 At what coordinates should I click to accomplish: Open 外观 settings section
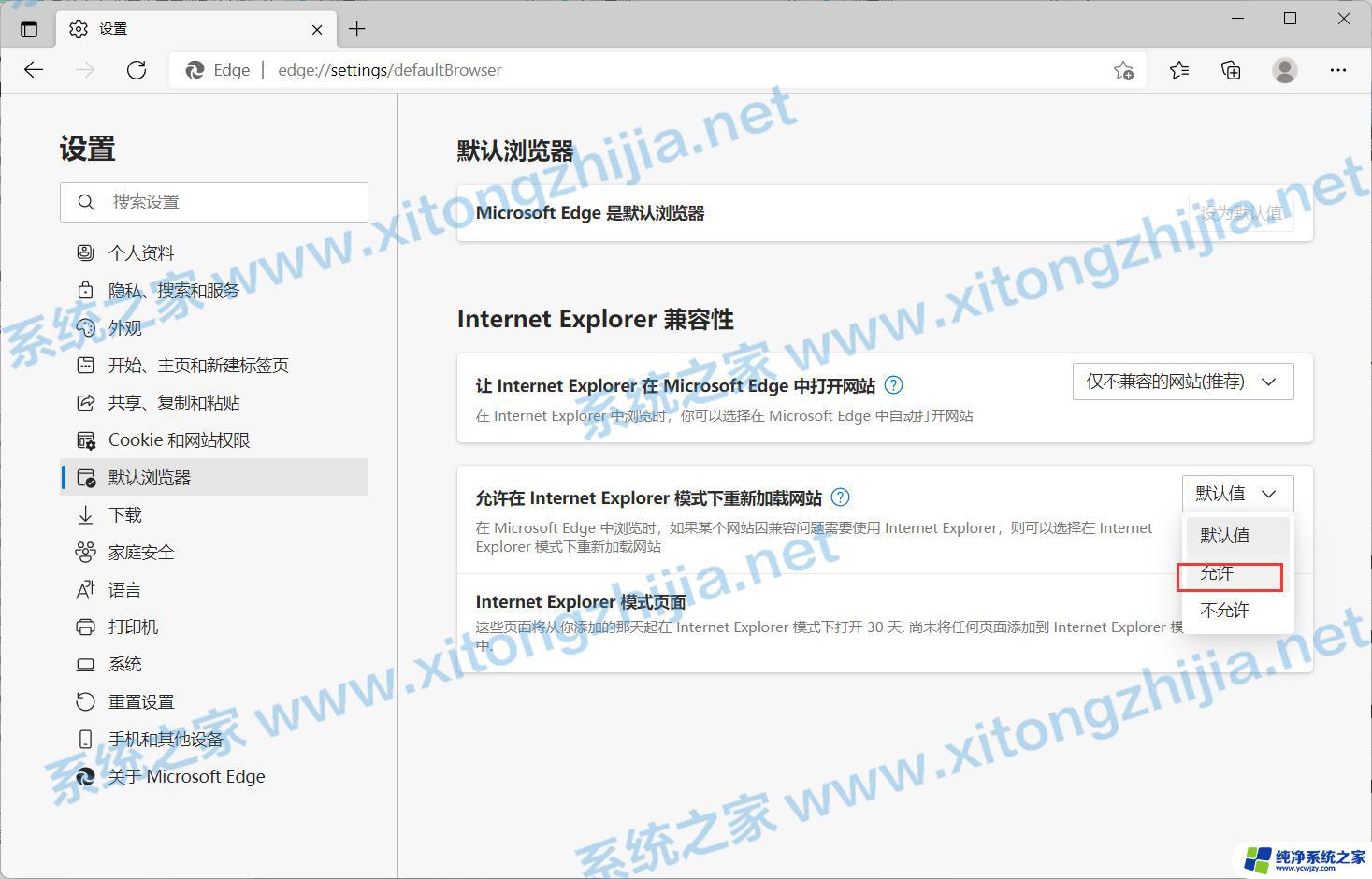point(214,327)
